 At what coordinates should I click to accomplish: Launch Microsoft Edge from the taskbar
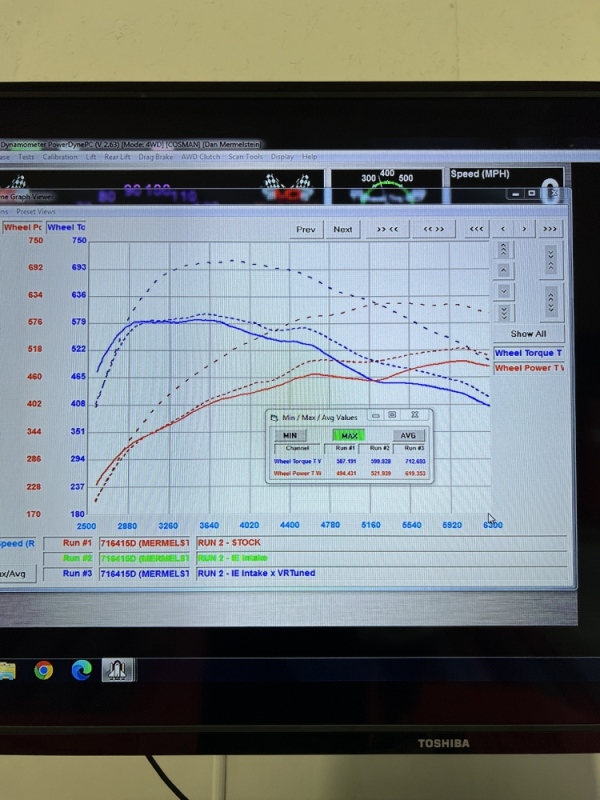pyautogui.click(x=80, y=670)
